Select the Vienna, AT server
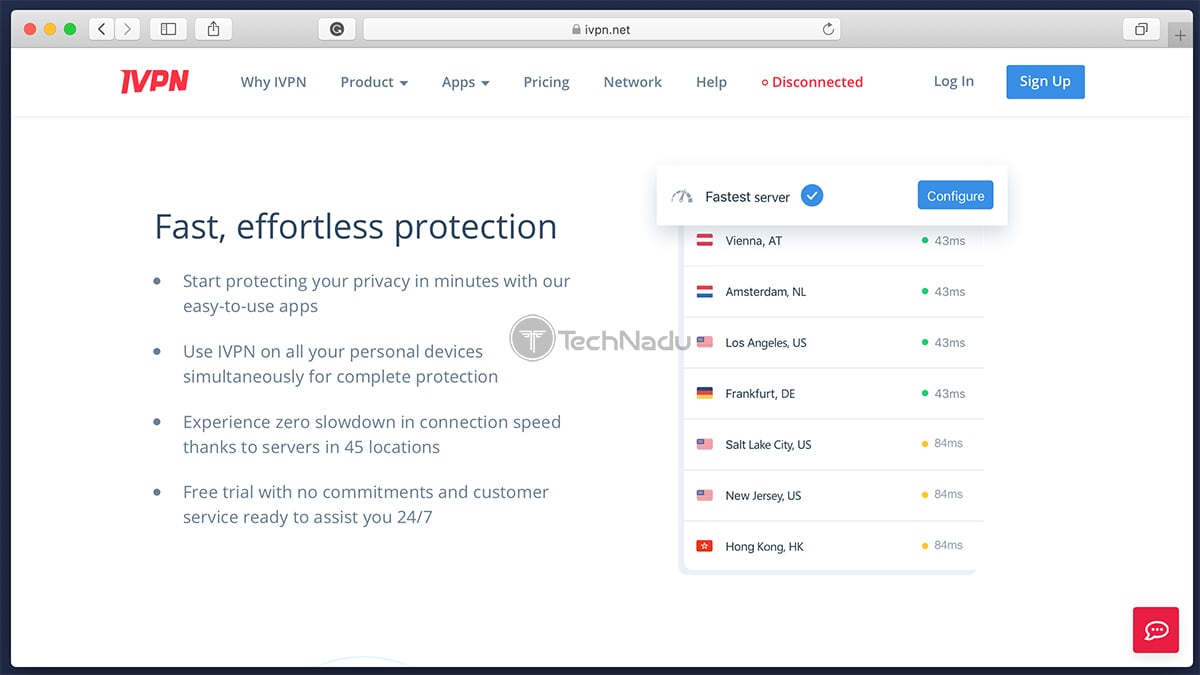The image size is (1200, 675). click(834, 241)
